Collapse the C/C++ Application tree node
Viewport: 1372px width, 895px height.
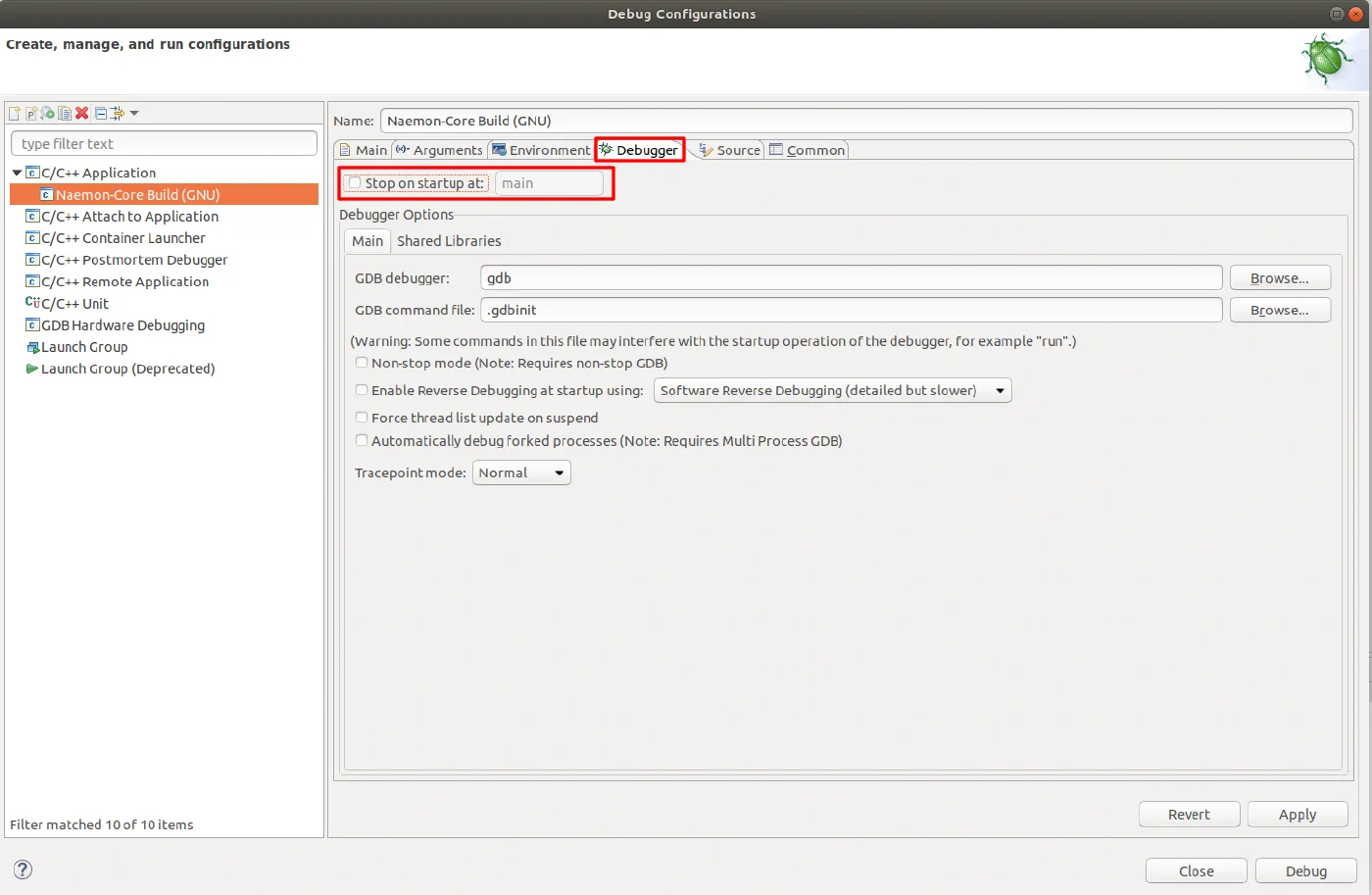(17, 173)
